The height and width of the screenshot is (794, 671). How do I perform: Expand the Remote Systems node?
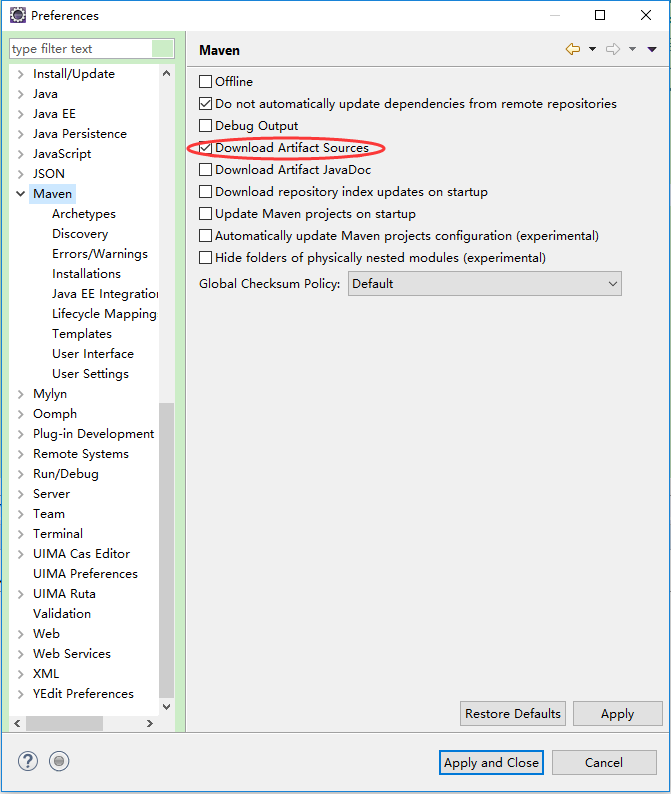[20, 454]
